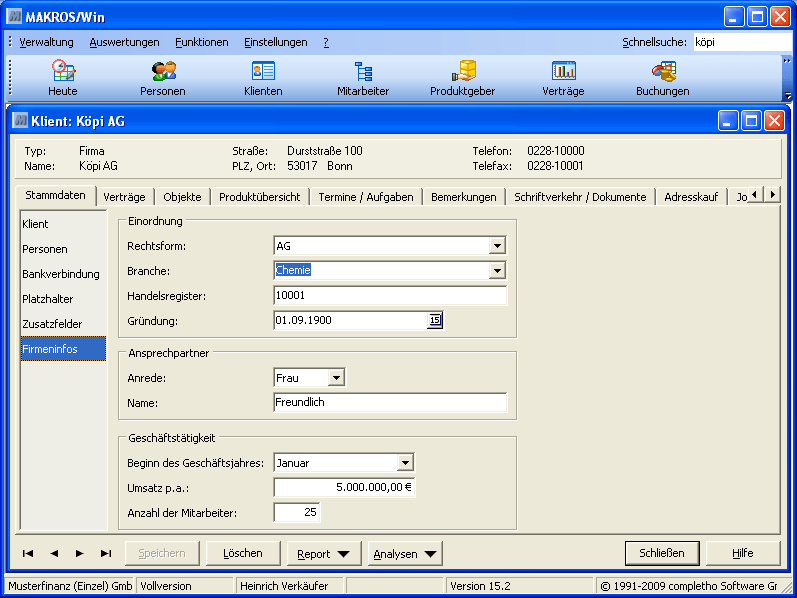Select Personen in the side list
797x598 pixels.
(63, 249)
